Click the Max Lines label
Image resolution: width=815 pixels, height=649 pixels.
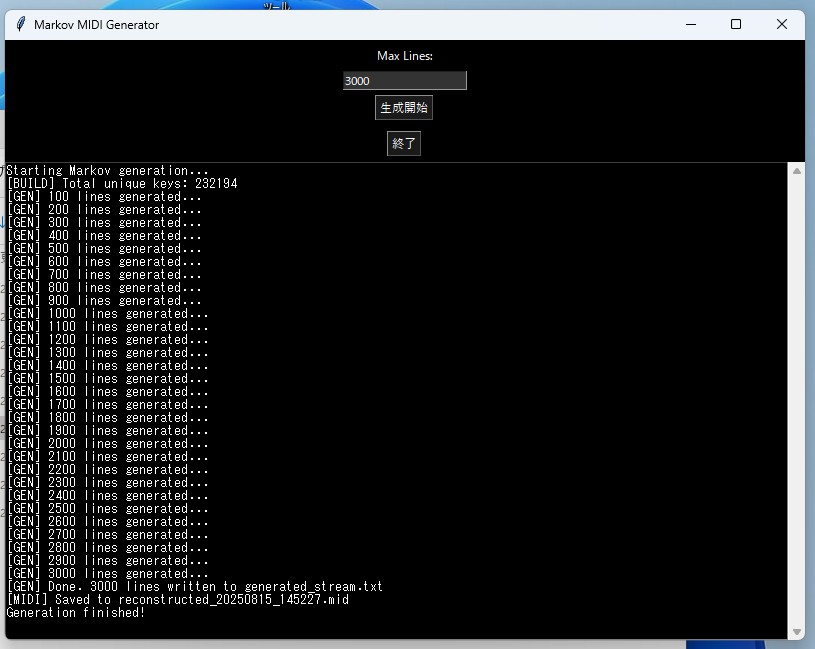405,56
